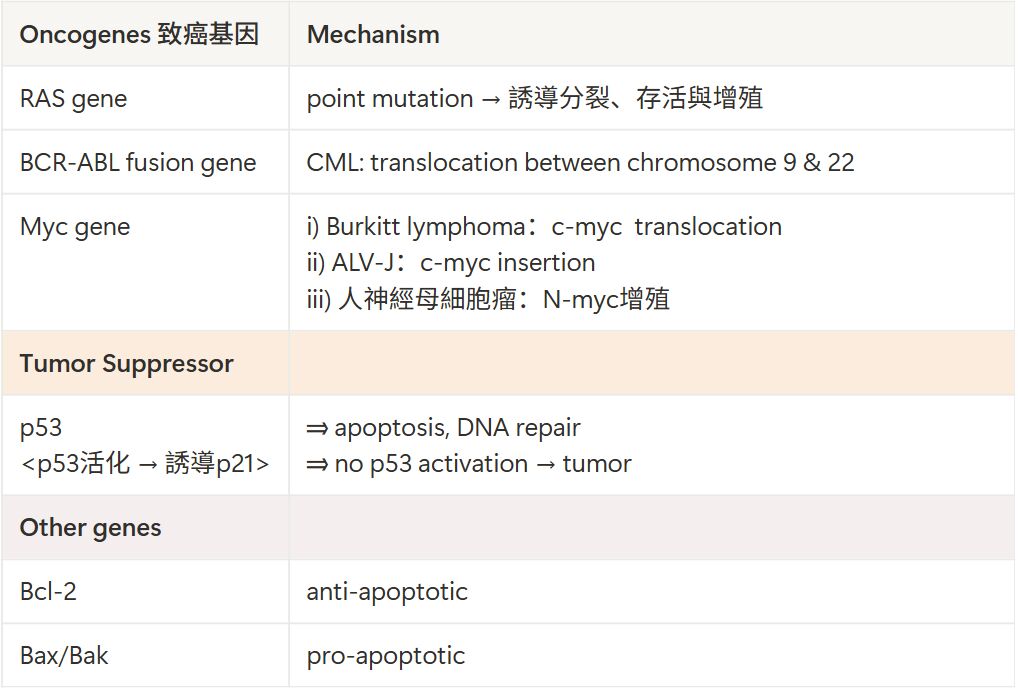The width and height of the screenshot is (1018, 688).
Task: Select the "RAS gene" cell
Action: 73,99
